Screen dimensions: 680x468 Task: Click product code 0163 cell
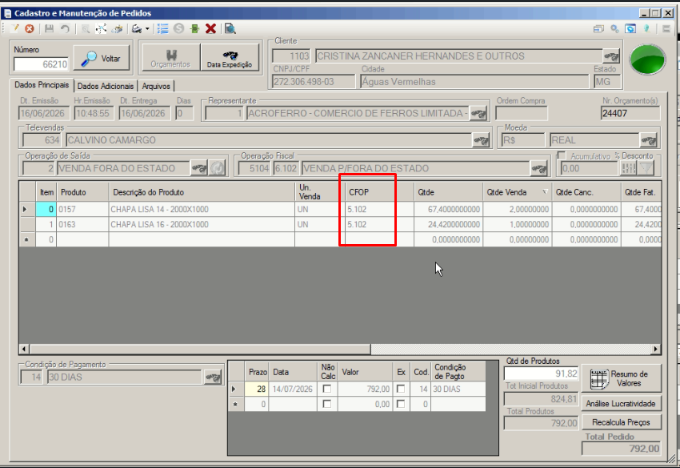tap(82, 224)
